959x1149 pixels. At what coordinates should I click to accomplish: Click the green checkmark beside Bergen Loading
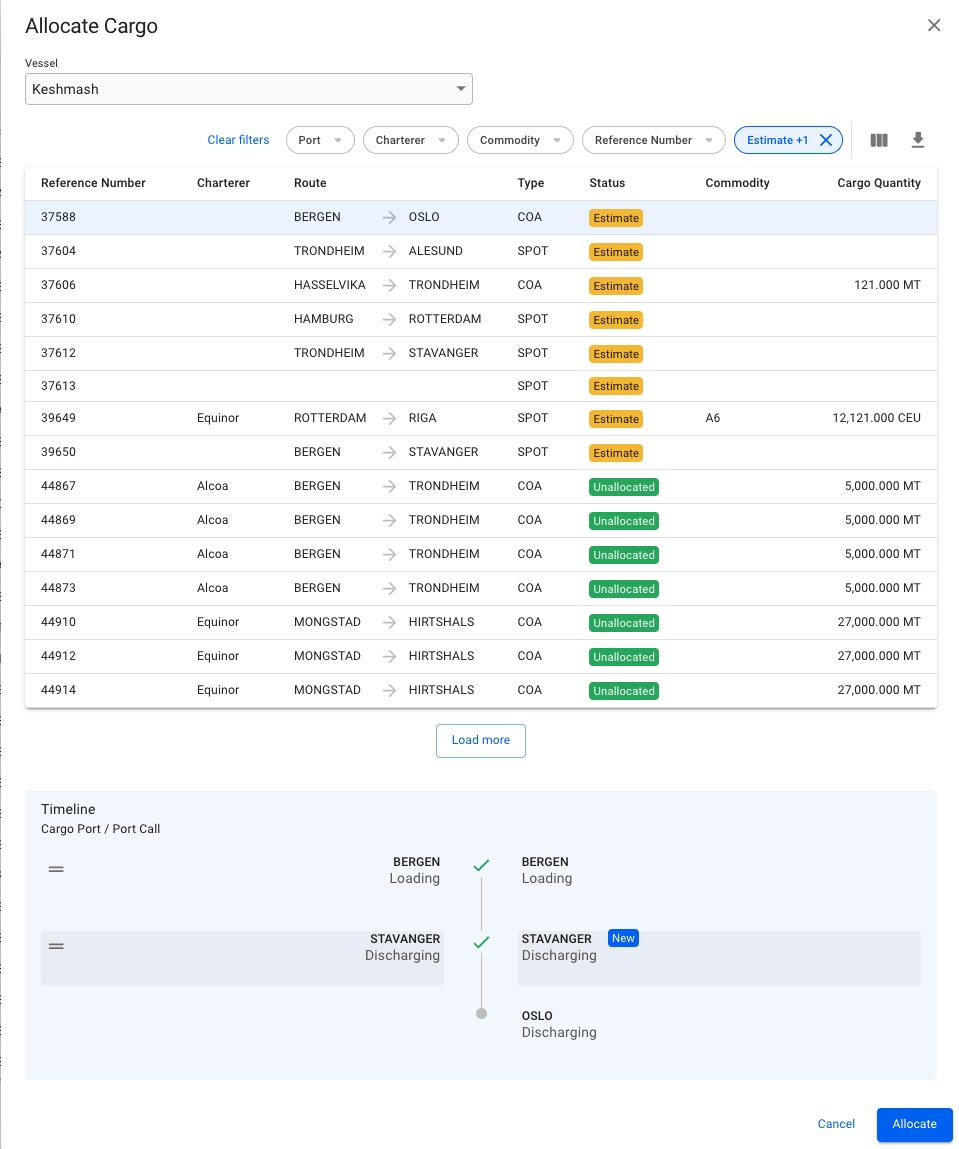pyautogui.click(x=481, y=866)
